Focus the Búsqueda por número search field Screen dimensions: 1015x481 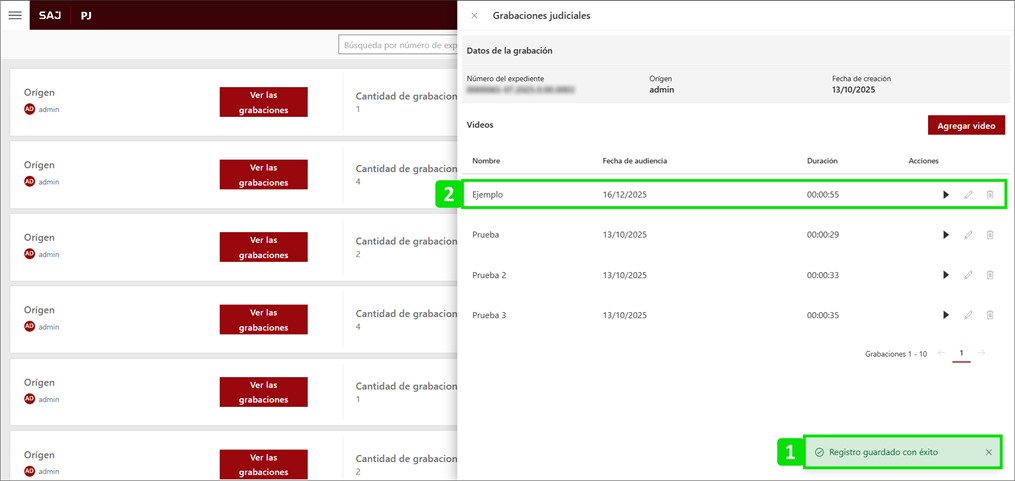(x=398, y=45)
